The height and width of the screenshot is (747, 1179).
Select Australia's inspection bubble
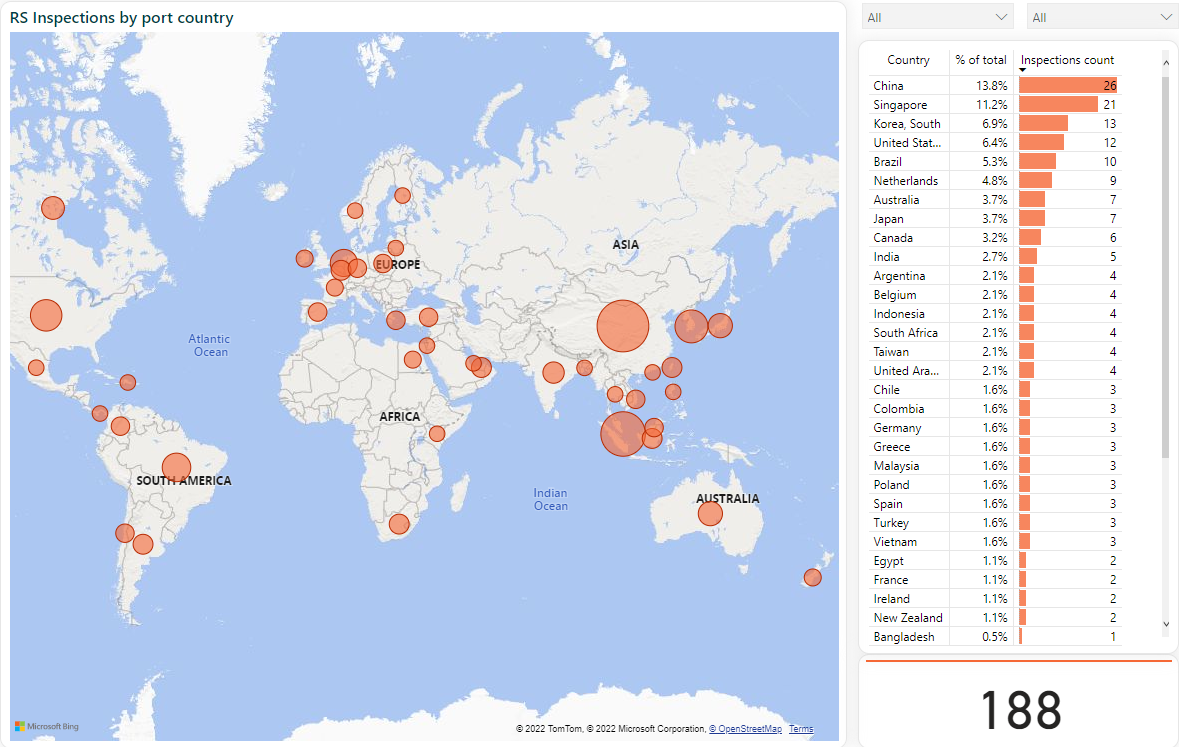[x=710, y=513]
